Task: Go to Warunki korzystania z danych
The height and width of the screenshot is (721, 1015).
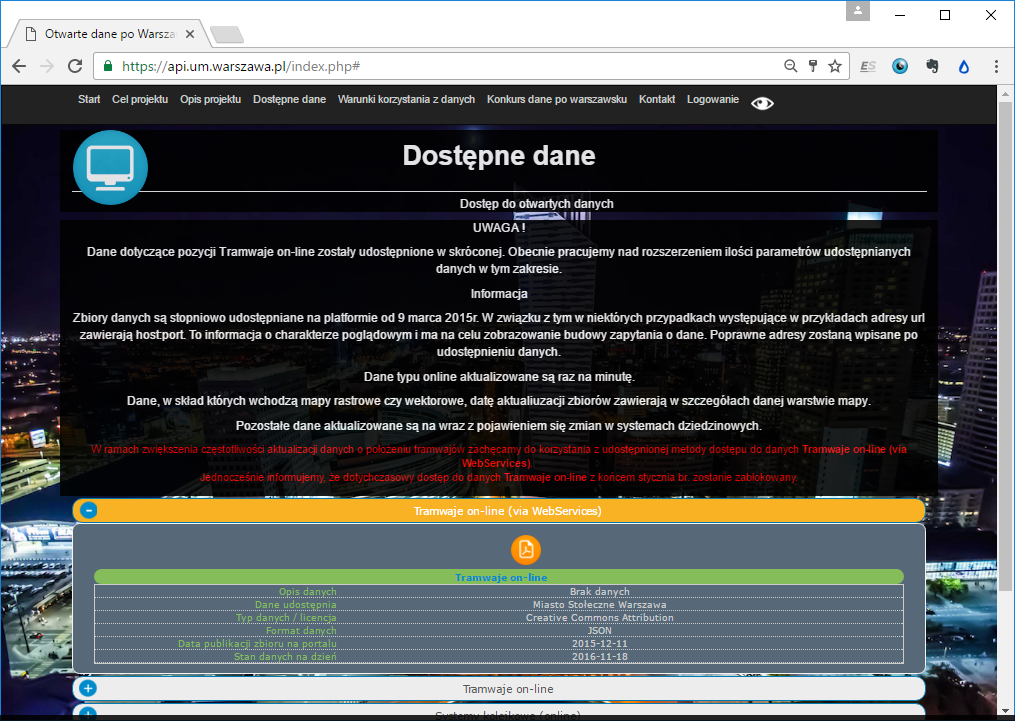Action: 406,100
